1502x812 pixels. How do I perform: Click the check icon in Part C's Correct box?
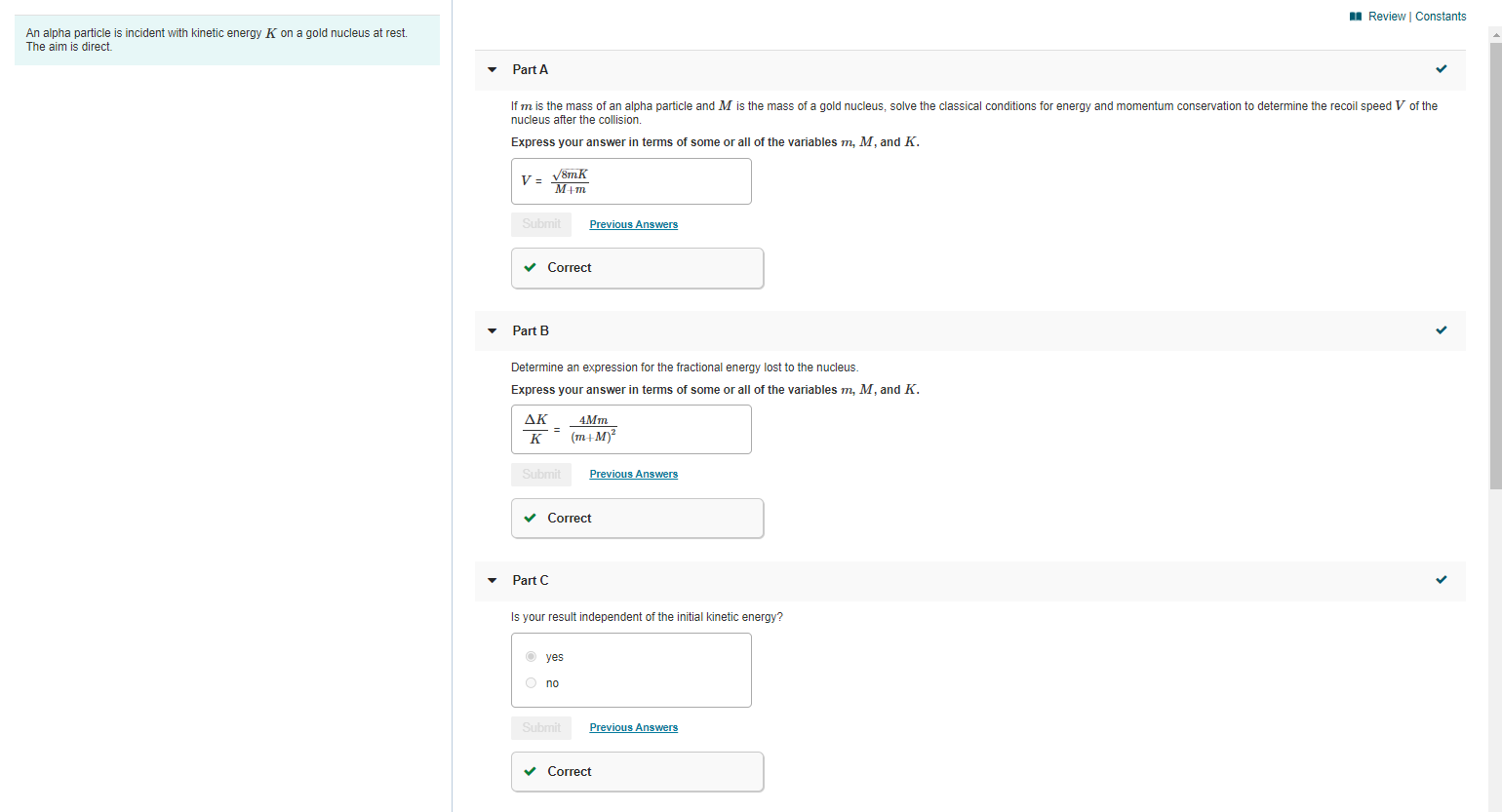tap(531, 770)
